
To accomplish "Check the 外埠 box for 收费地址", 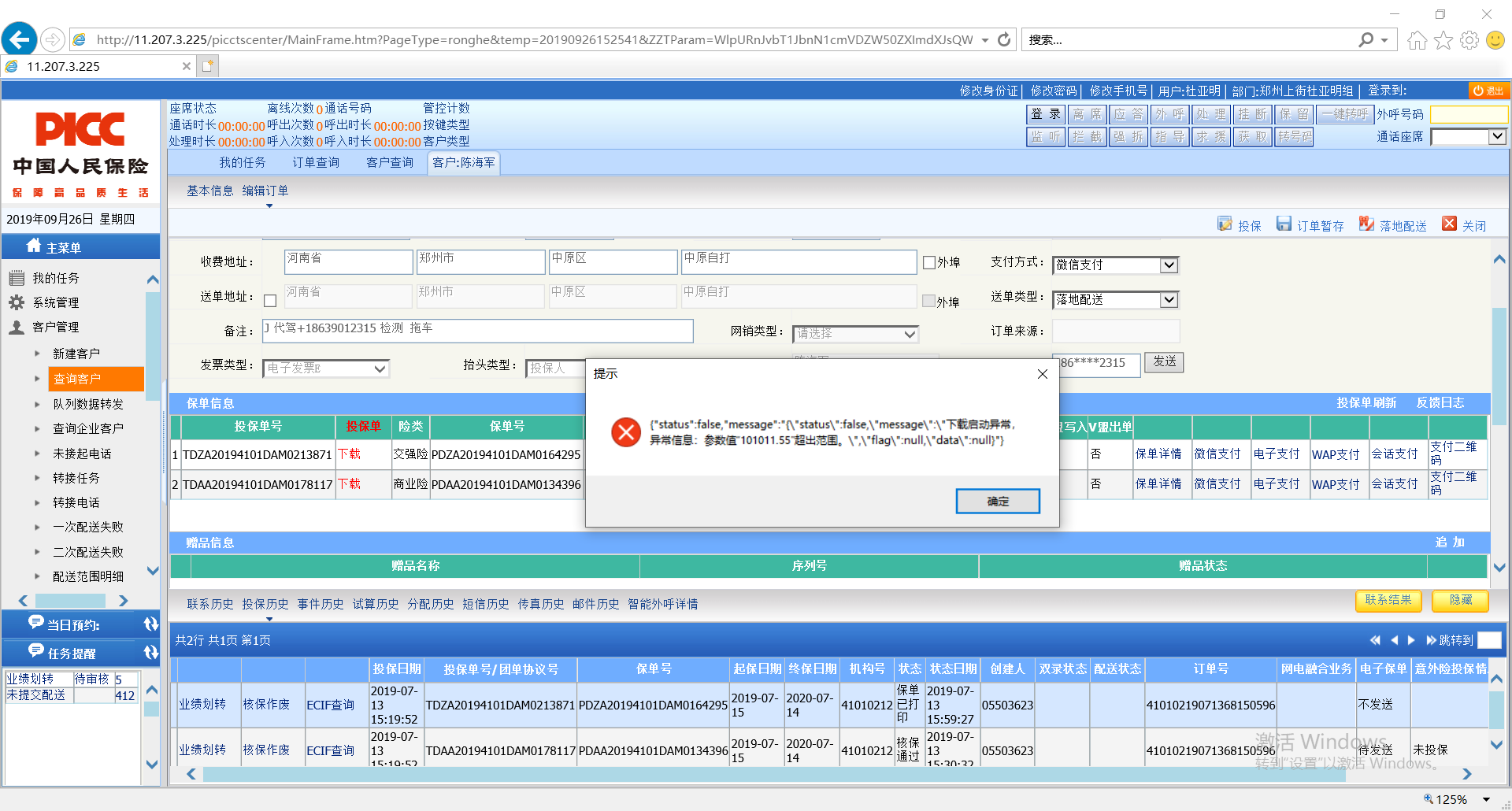I will [929, 263].
